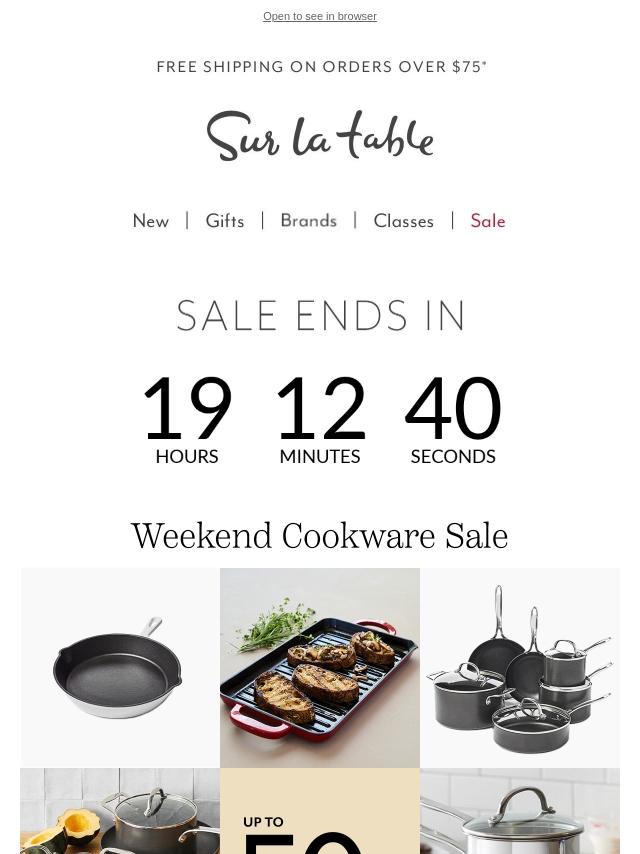Open the stainless steel lidded pot image
The height and width of the screenshot is (854, 640).
coord(520,811)
